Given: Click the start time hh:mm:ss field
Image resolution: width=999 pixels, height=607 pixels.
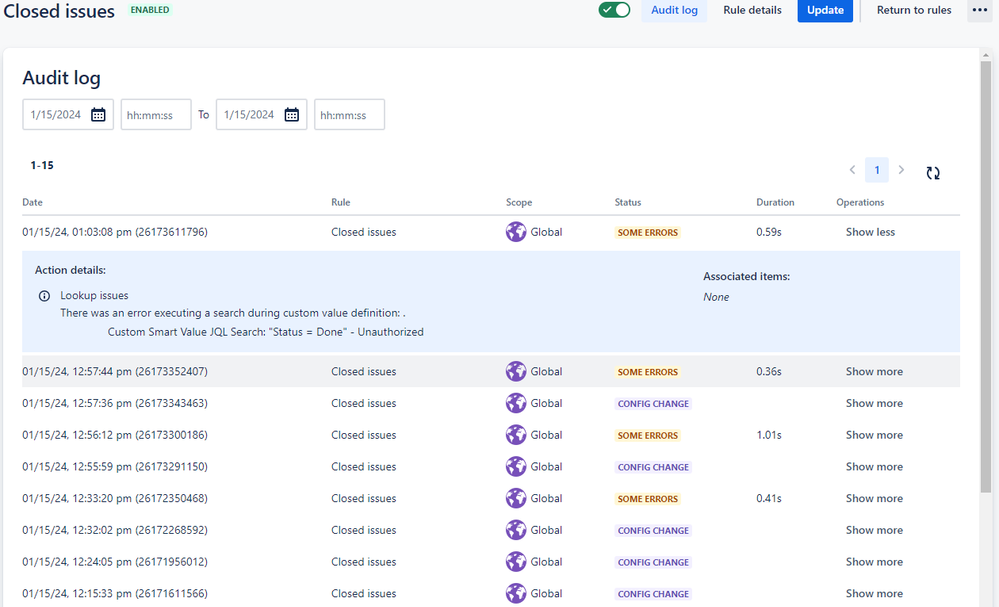Looking at the screenshot, I should (156, 115).
